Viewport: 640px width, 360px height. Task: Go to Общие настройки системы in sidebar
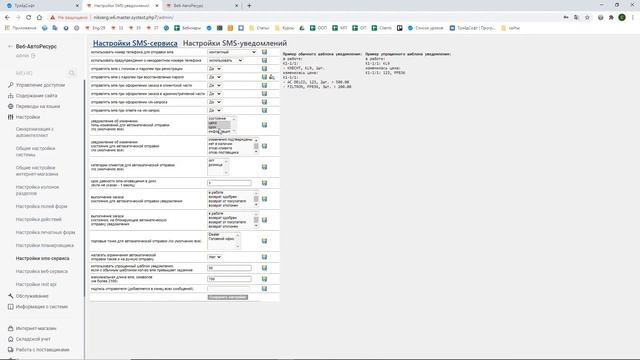click(x=36, y=151)
